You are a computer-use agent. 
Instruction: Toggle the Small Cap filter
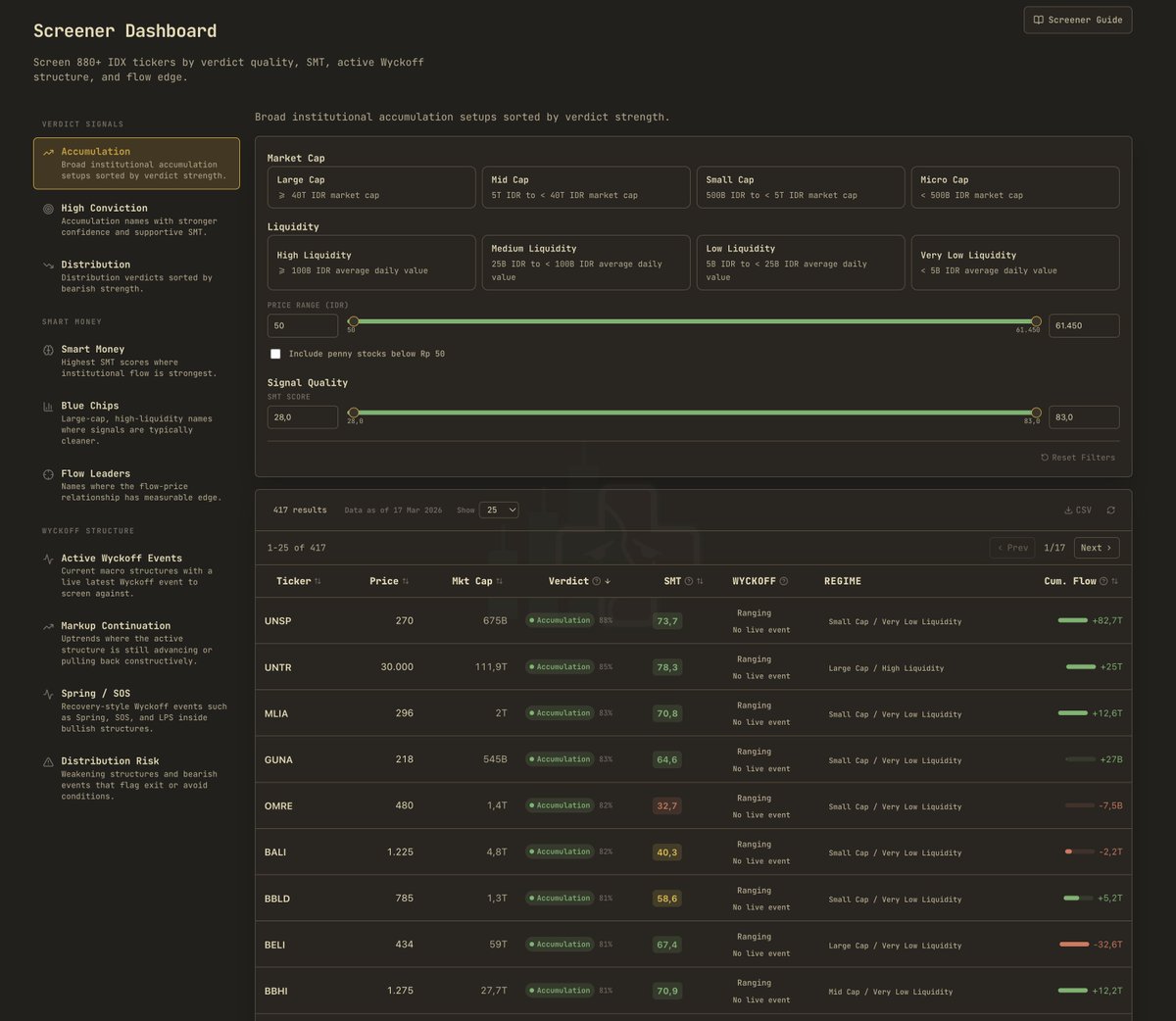tap(801, 187)
